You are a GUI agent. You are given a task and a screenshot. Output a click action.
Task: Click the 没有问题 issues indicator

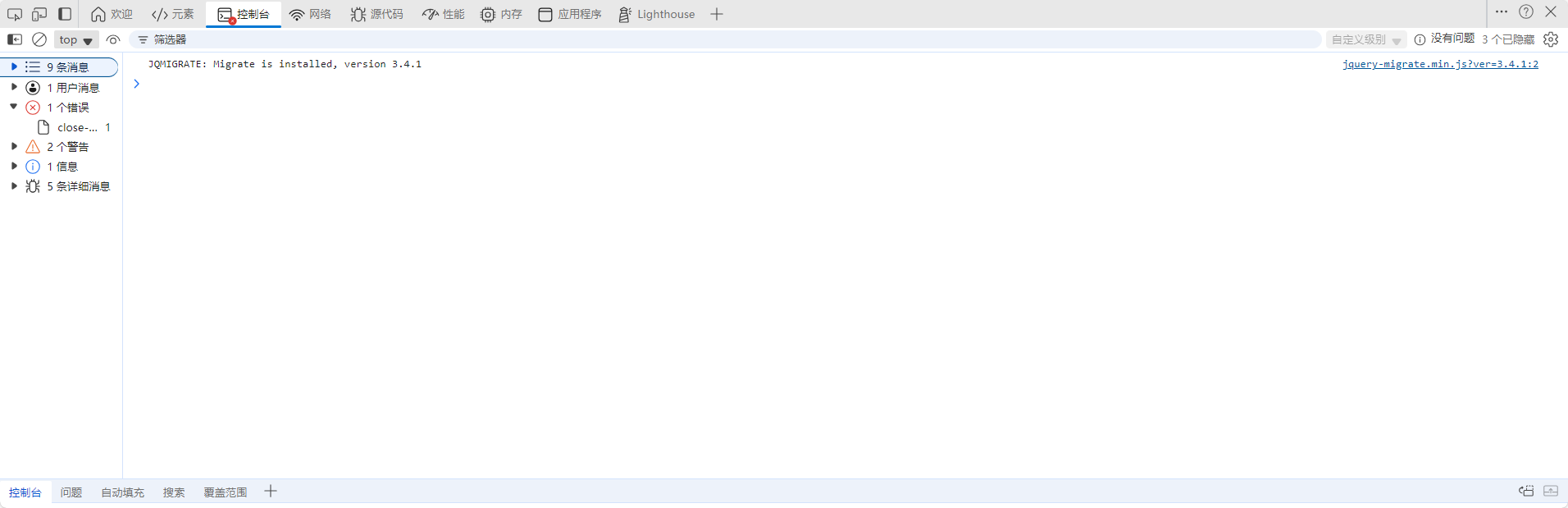click(x=1444, y=39)
